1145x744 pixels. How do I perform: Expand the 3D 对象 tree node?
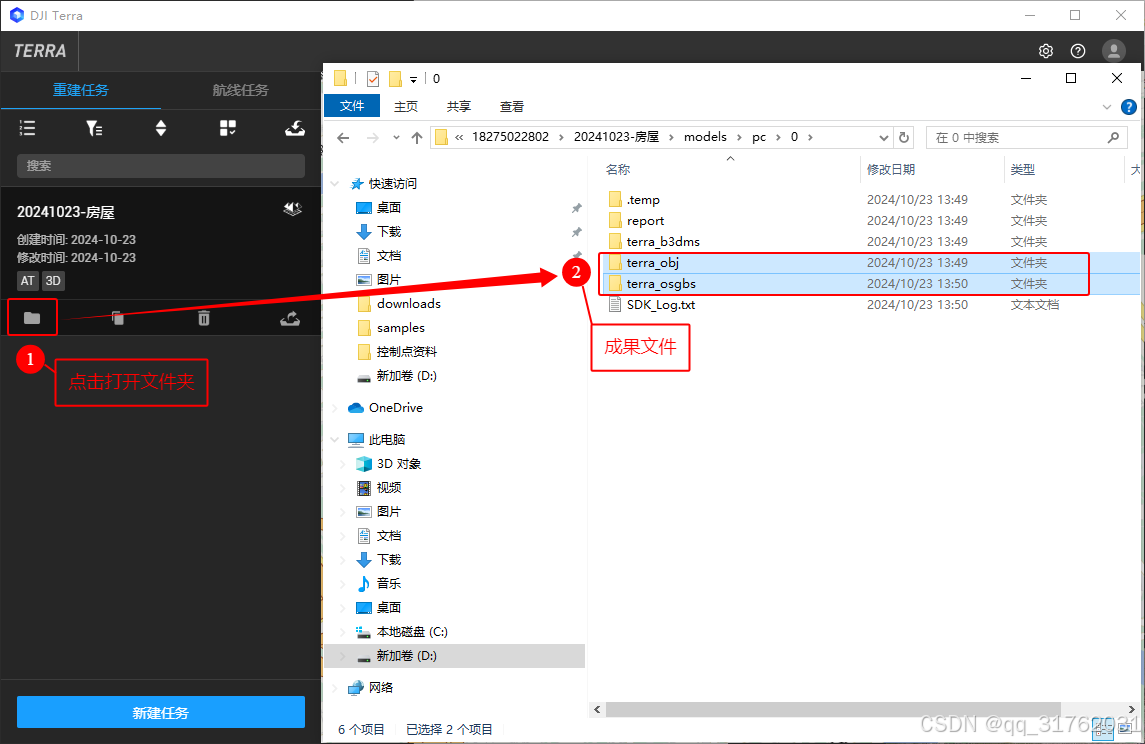pos(343,464)
